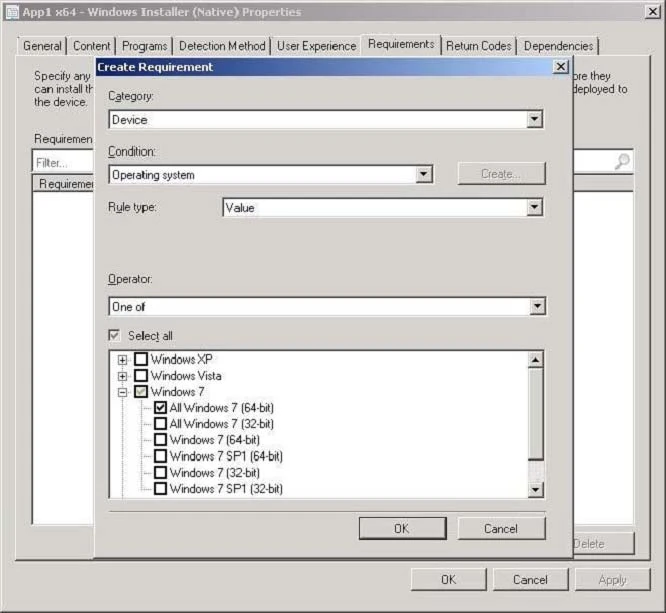The height and width of the screenshot is (613, 666).
Task: Open the Category dropdown
Action: click(535, 120)
